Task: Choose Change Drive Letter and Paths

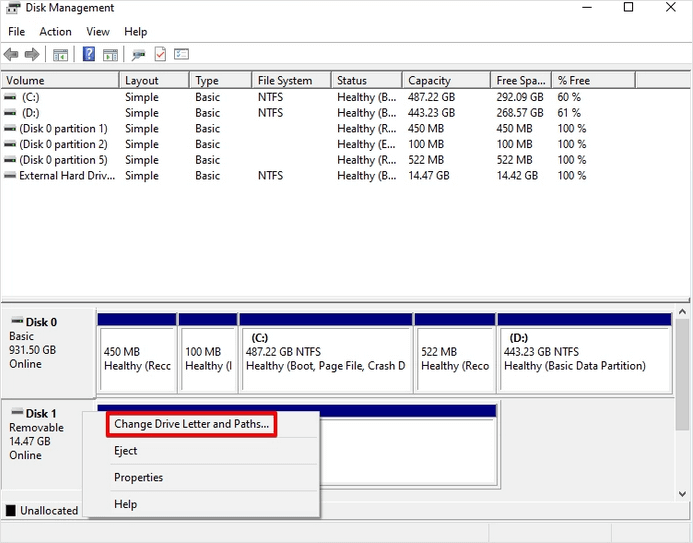Action: [x=191, y=424]
